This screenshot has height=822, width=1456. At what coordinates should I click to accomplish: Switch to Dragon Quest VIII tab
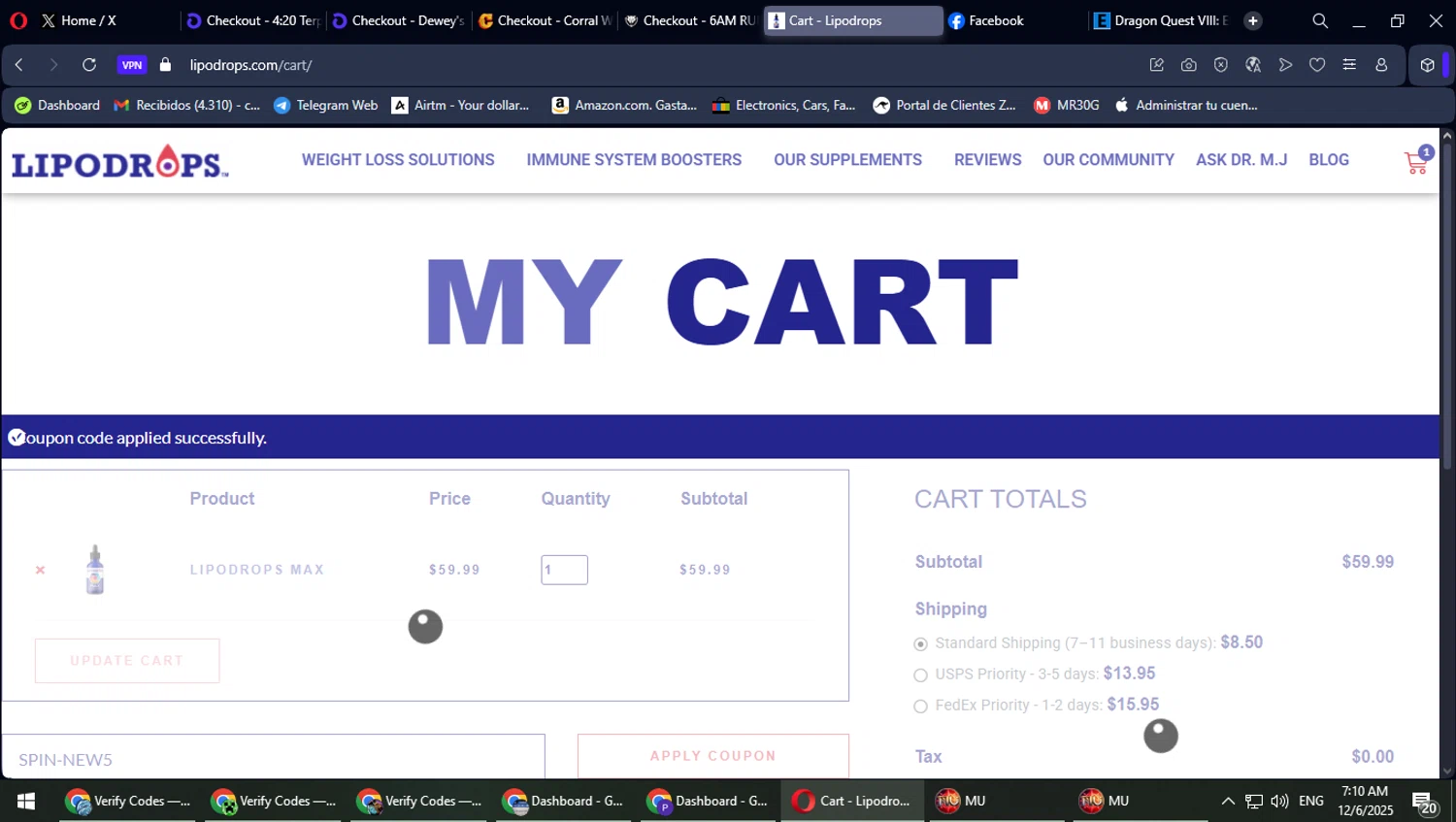[x=1160, y=20]
